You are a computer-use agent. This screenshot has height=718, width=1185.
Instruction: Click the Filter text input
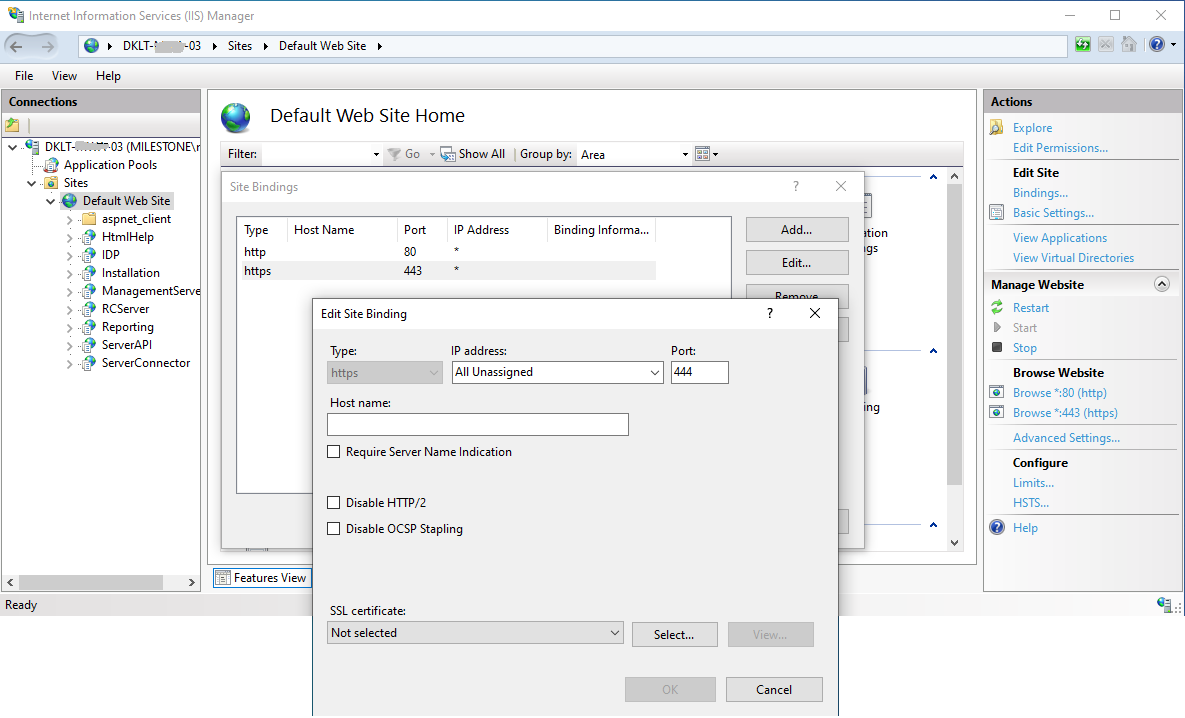315,154
